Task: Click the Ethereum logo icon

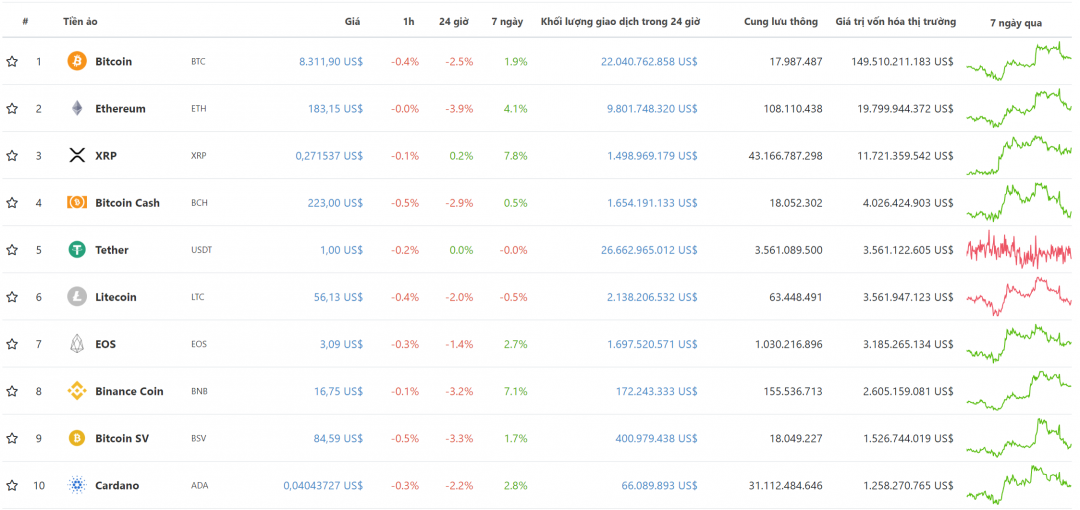Action: tap(77, 108)
